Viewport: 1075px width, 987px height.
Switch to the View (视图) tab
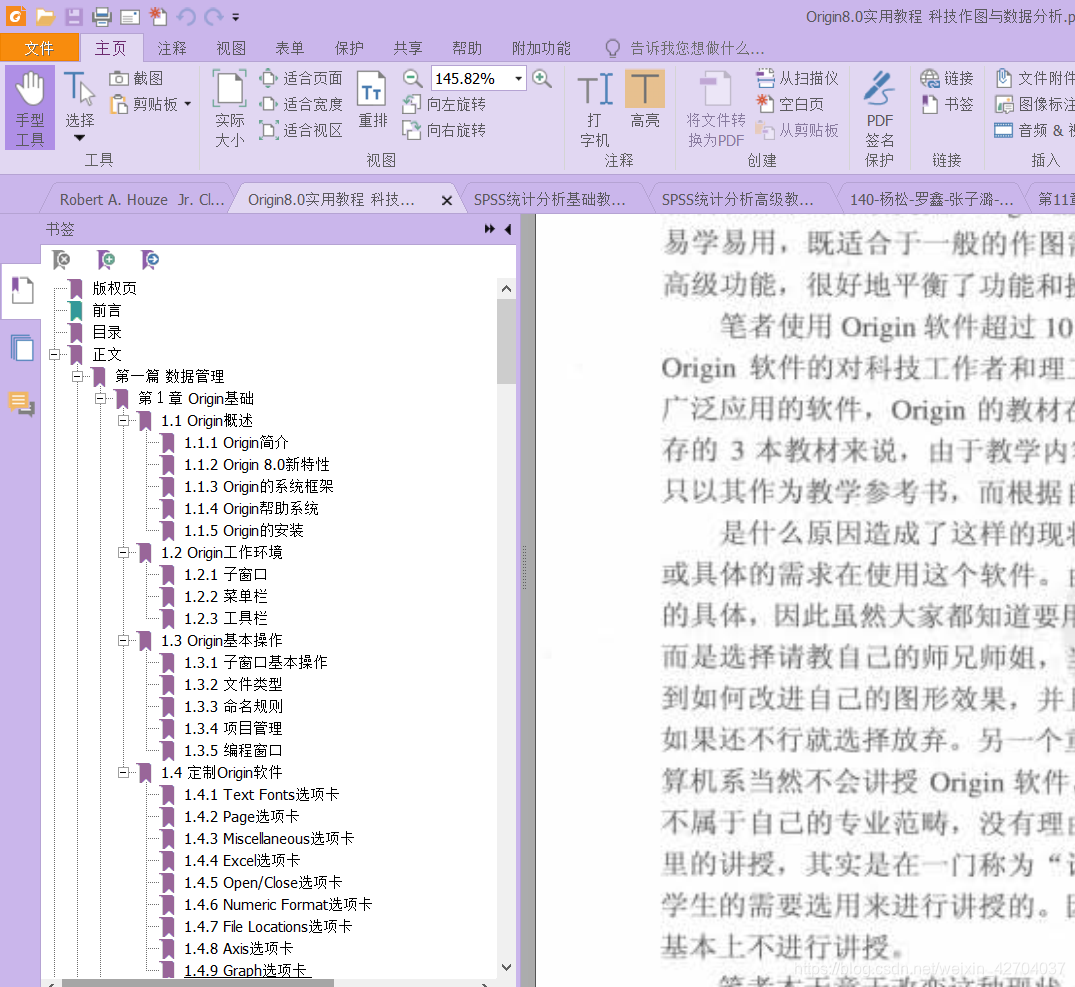pos(231,48)
